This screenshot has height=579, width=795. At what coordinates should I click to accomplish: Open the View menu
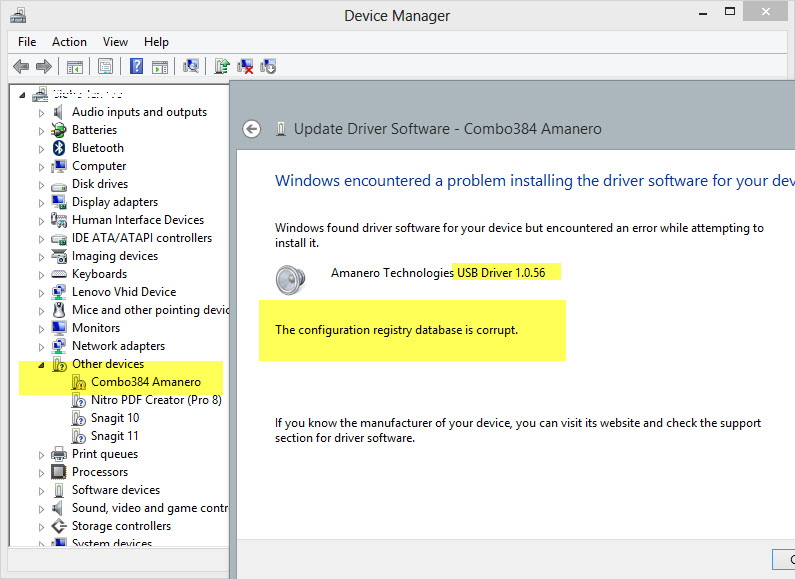pos(115,42)
